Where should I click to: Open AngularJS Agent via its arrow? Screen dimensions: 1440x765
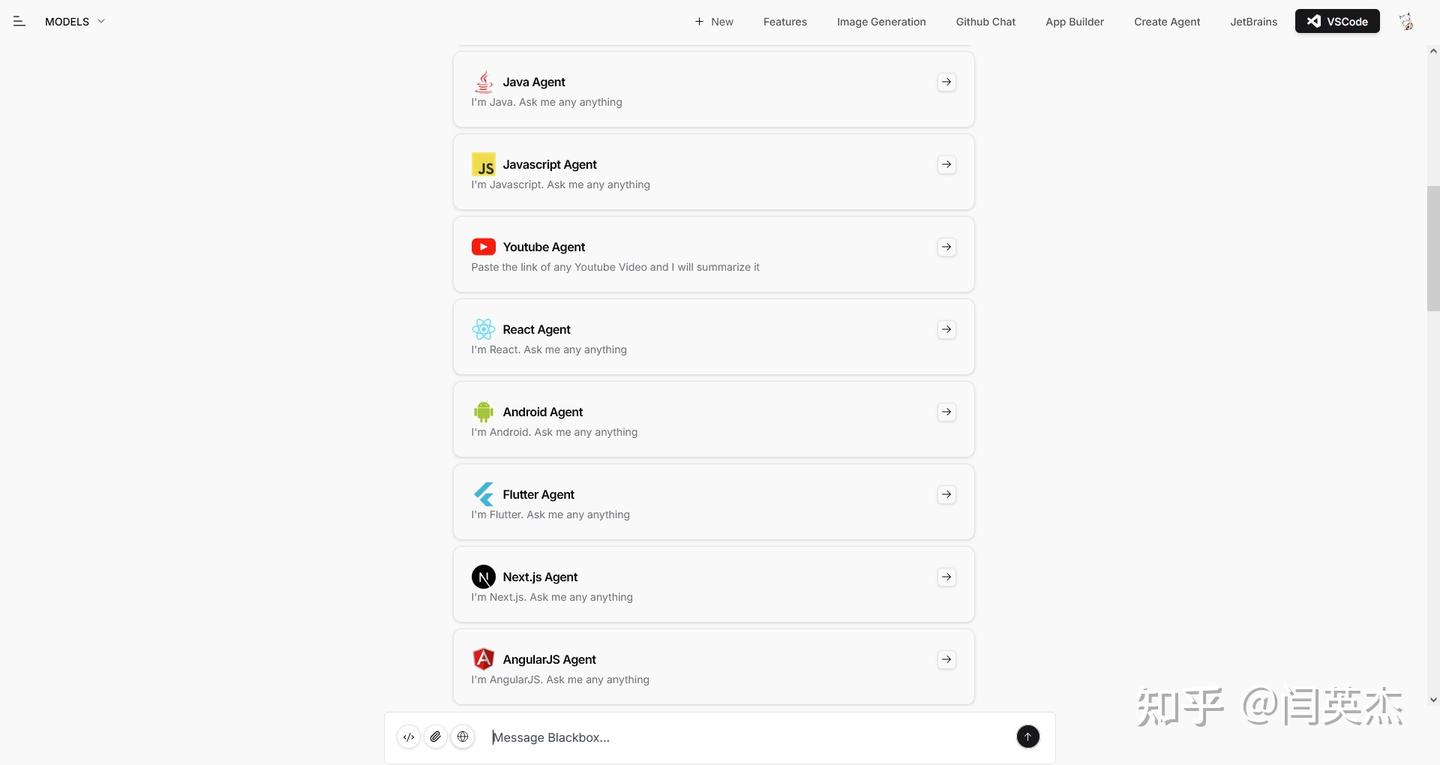tap(946, 659)
